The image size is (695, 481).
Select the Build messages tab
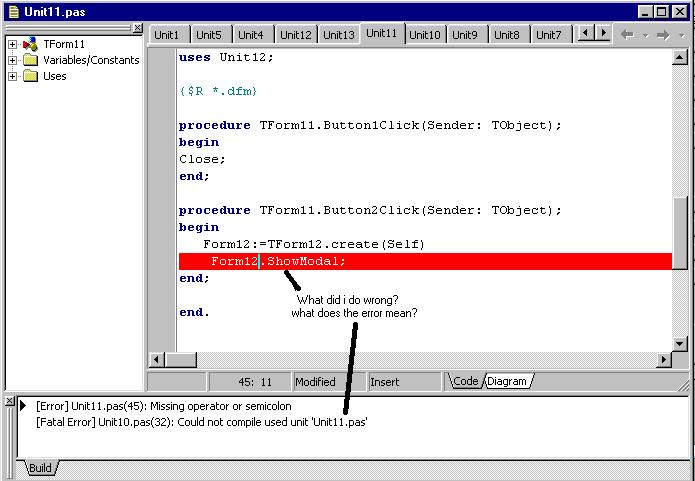tap(40, 467)
